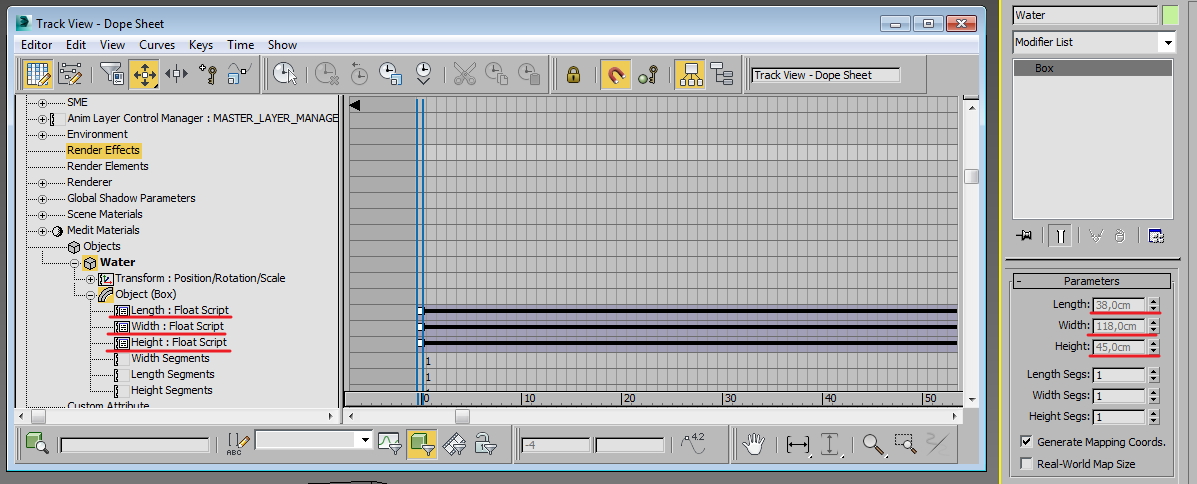This screenshot has height=484, width=1197.
Task: Select the Slide Keys tool
Action: coord(176,75)
